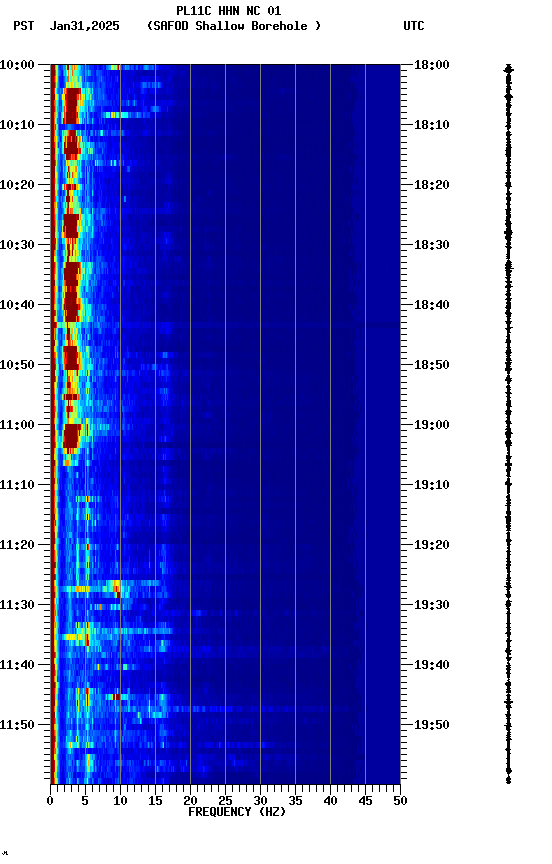The image size is (552, 864).
Task: Click the UTC timezone label
Action: tap(414, 26)
